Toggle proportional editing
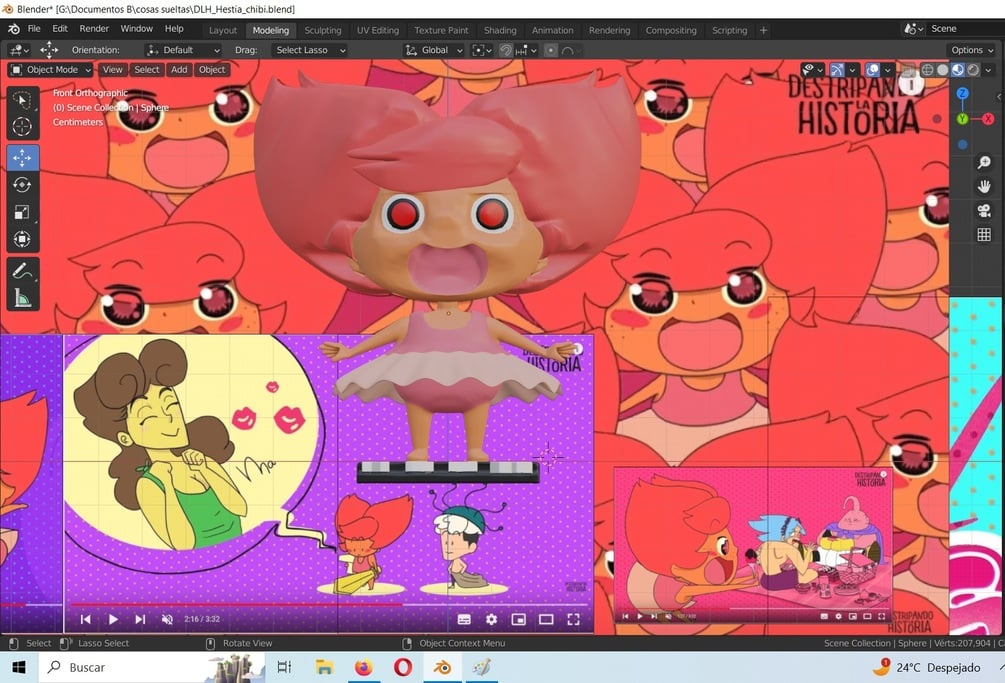1005x683 pixels. (x=550, y=50)
